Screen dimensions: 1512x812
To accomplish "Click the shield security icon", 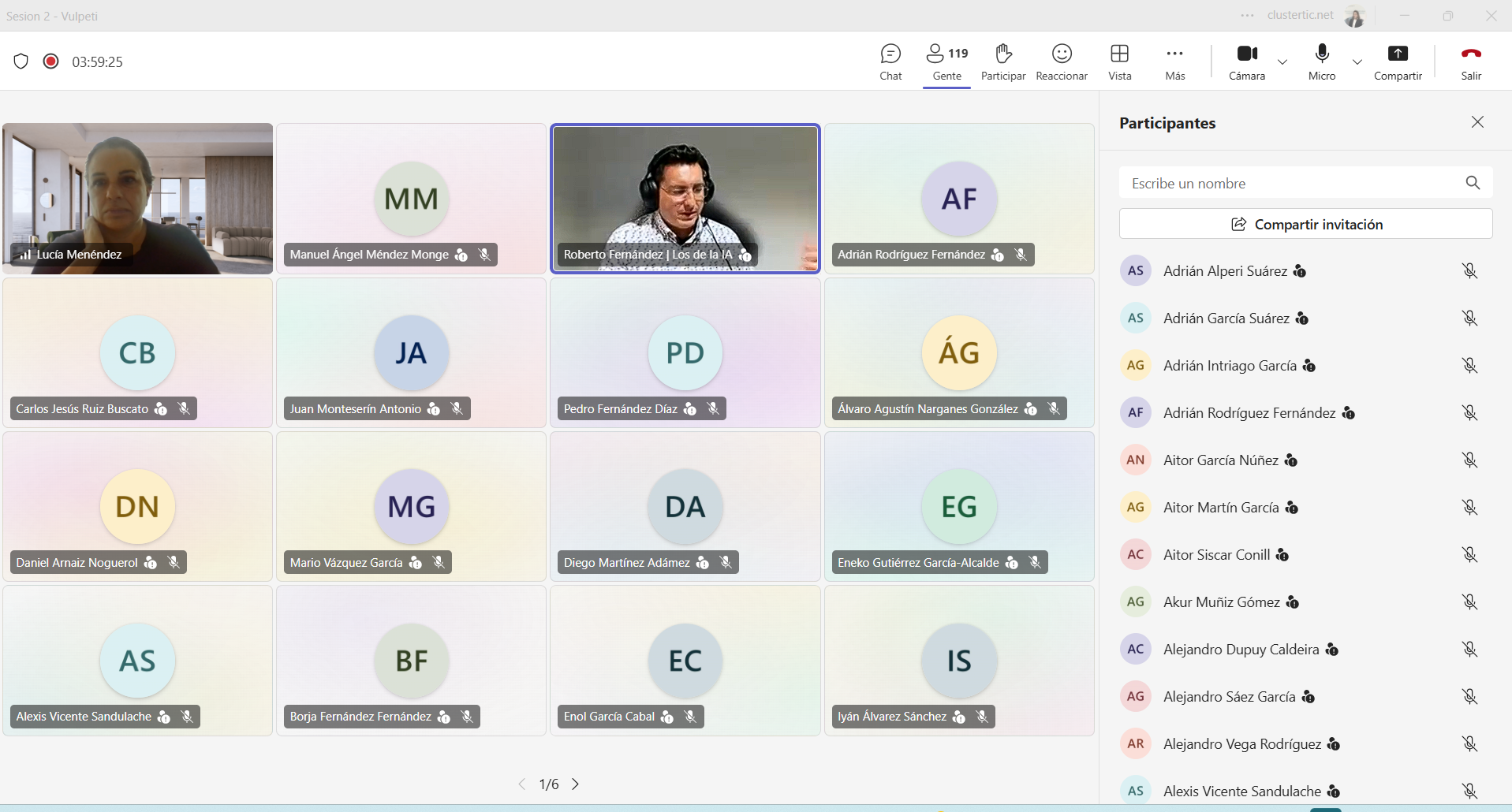I will [21, 61].
